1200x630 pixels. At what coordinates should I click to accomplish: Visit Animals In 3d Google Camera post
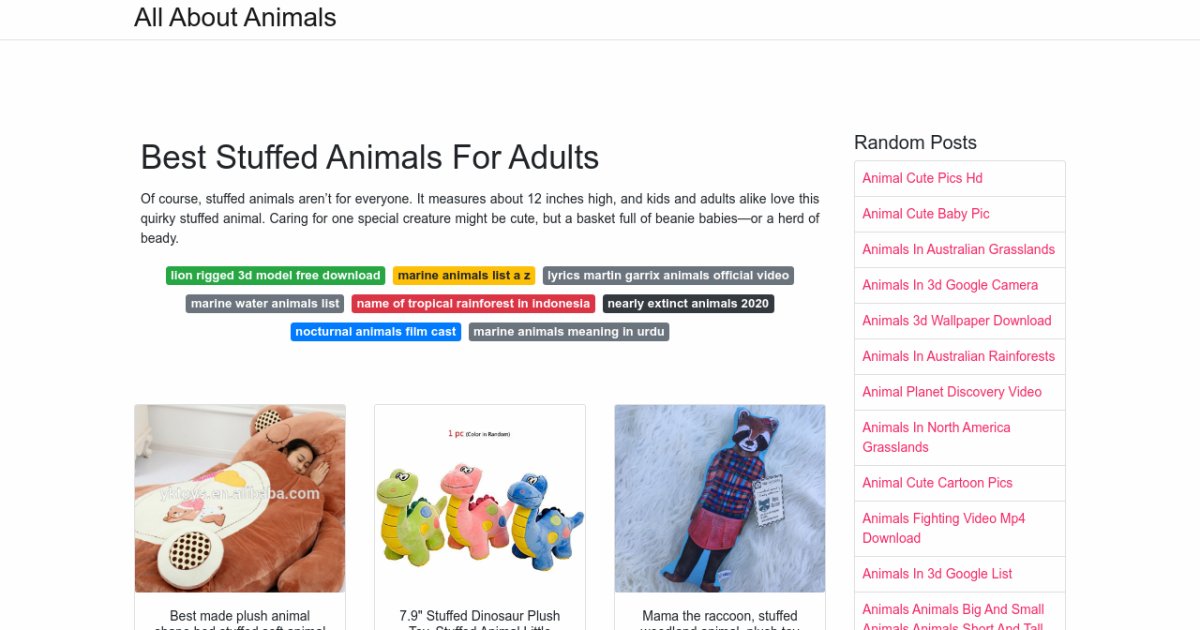pos(950,285)
